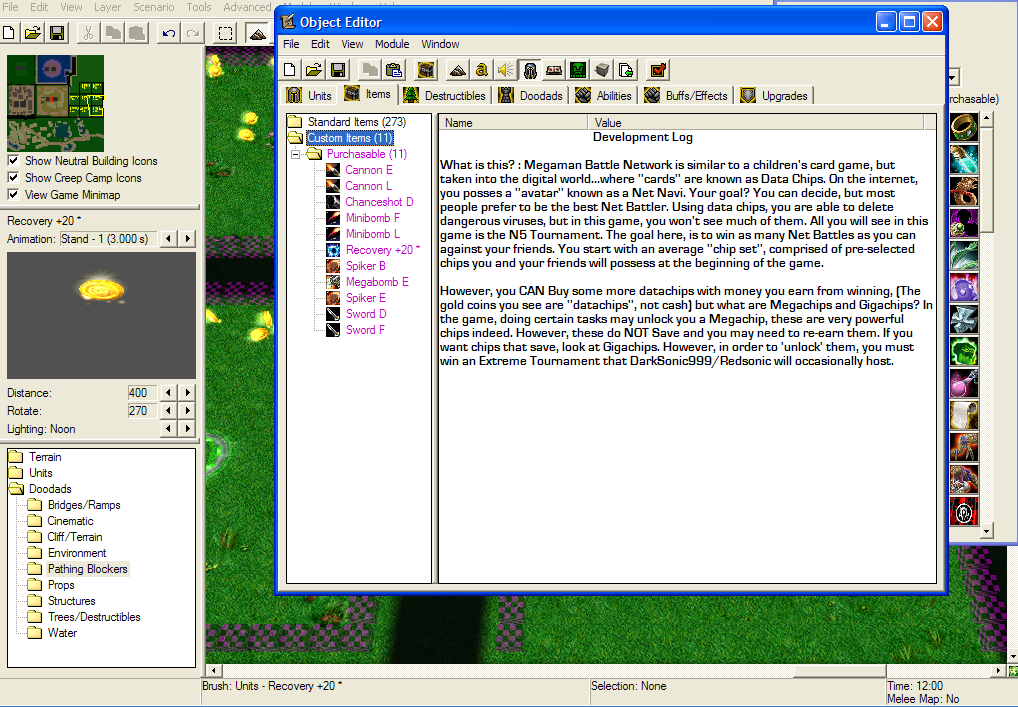
Task: Click next Lighting arrow beside Noon
Action: pyautogui.click(x=188, y=428)
